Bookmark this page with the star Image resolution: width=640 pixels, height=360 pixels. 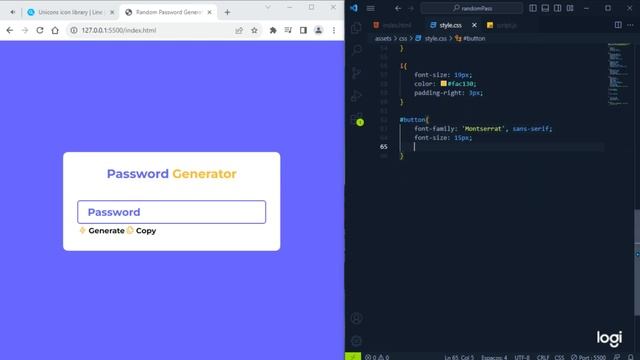click(254, 30)
